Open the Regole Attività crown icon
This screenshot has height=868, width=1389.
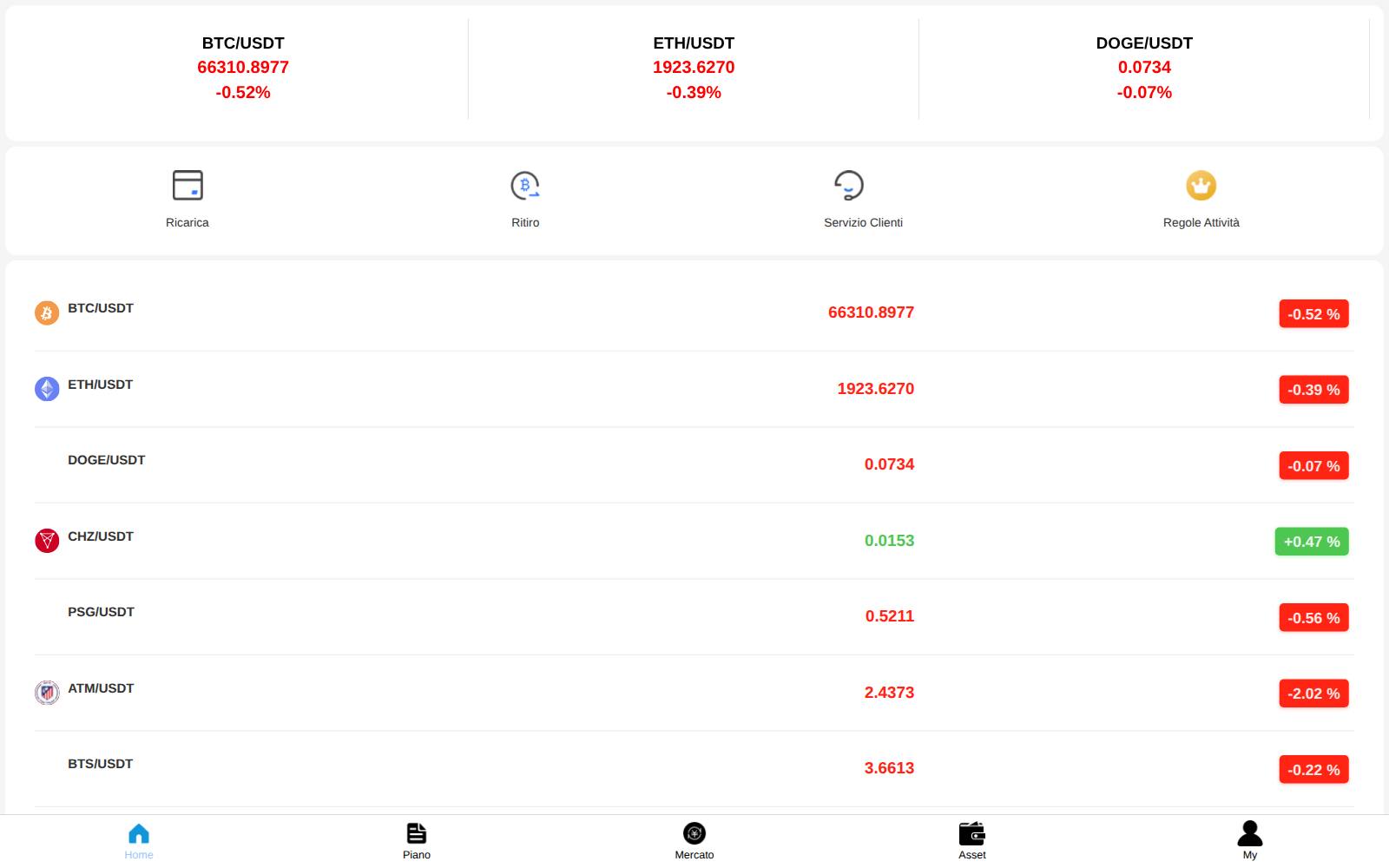pos(1201,185)
